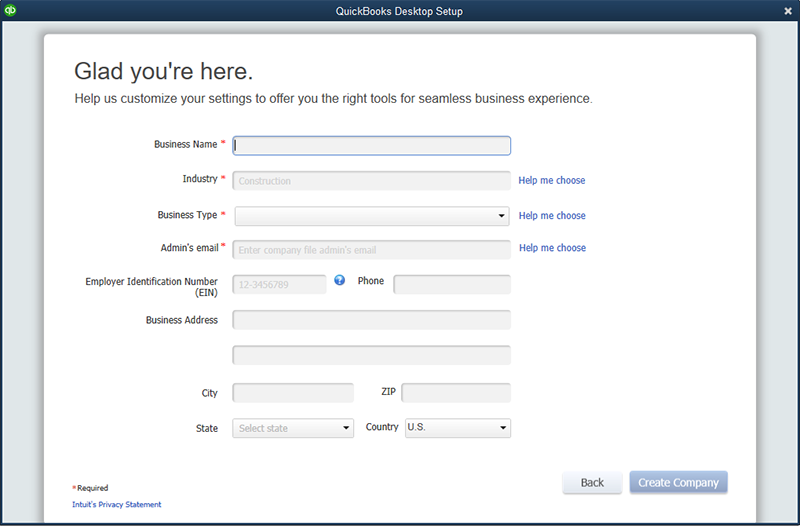Click the Create Company button

(x=679, y=482)
